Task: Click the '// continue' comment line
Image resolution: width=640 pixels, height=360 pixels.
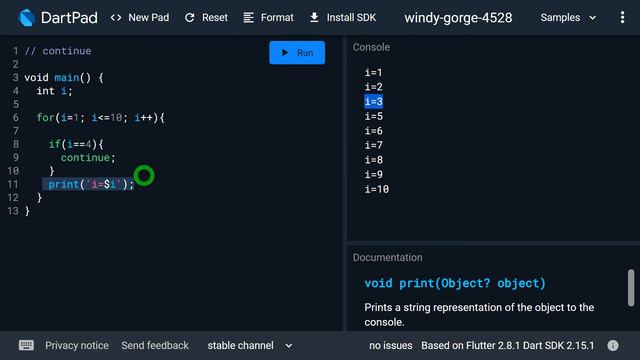Action: [58, 51]
